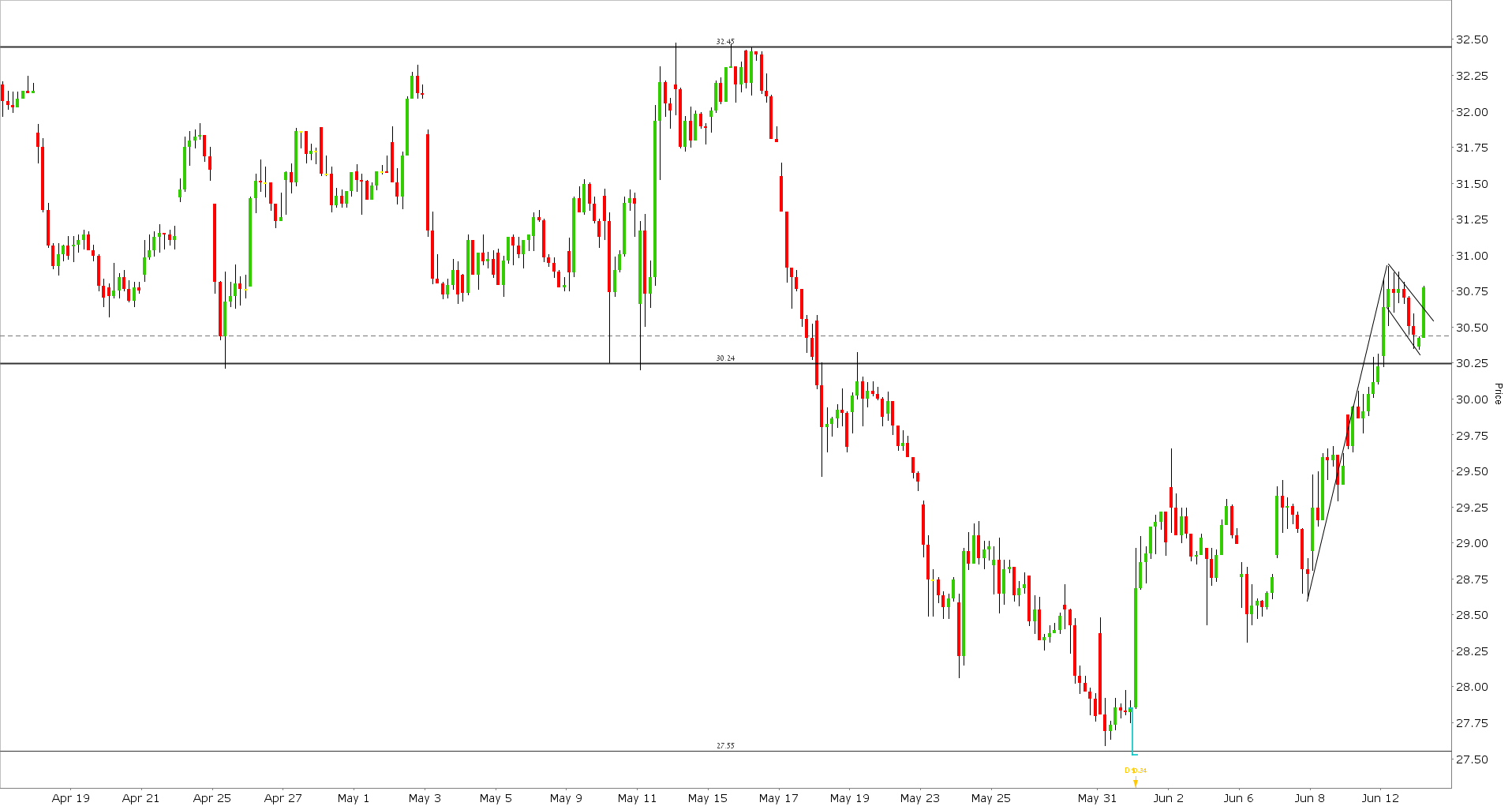Click the May 31 date label
Viewport: 1512px width, 810px height.
point(1098,798)
